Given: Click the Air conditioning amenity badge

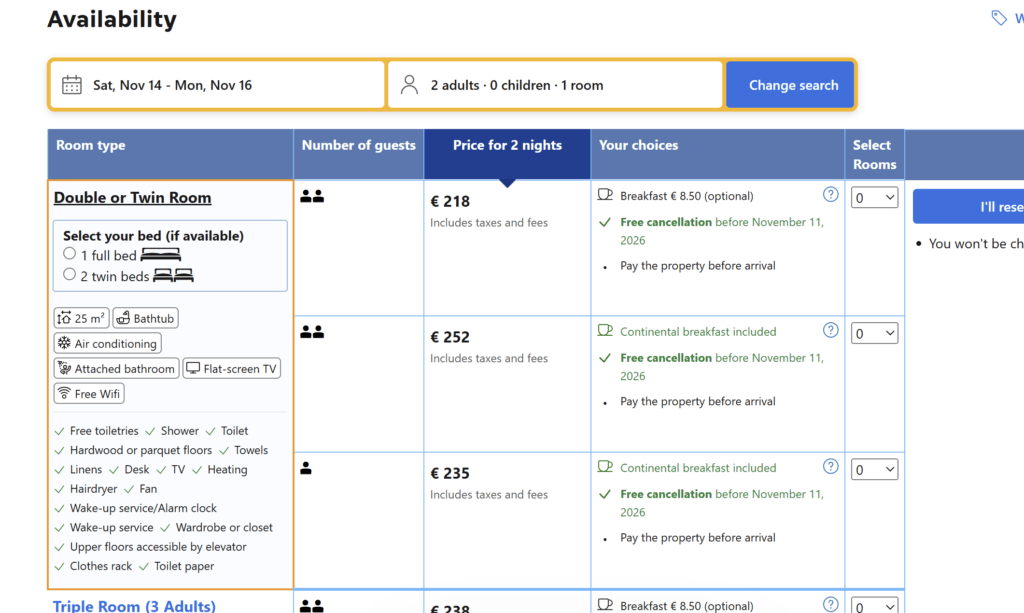Looking at the screenshot, I should [x=107, y=344].
